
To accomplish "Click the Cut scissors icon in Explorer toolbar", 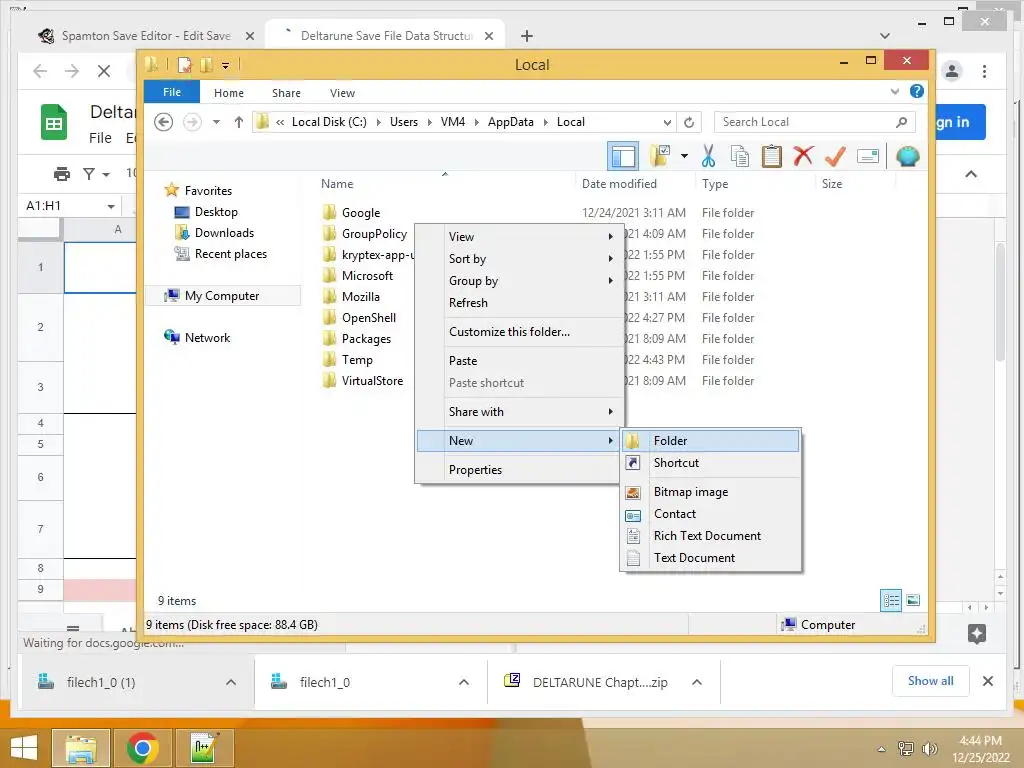I will click(708, 157).
